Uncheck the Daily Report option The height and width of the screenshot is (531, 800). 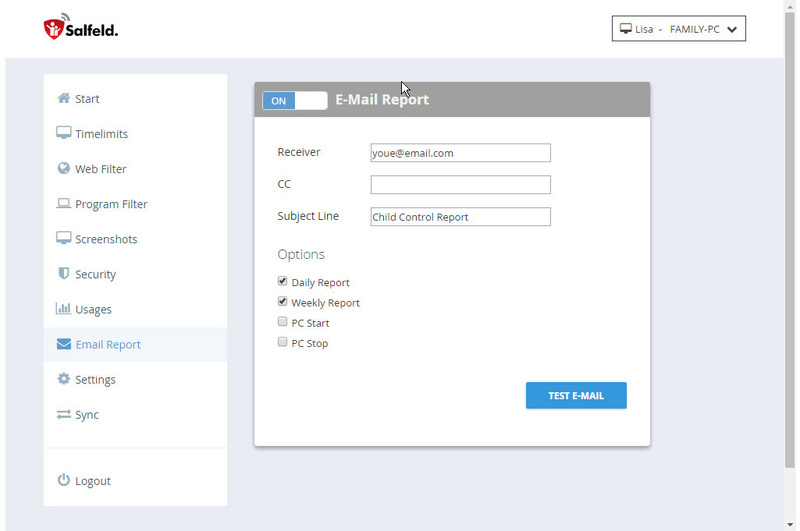click(282, 281)
